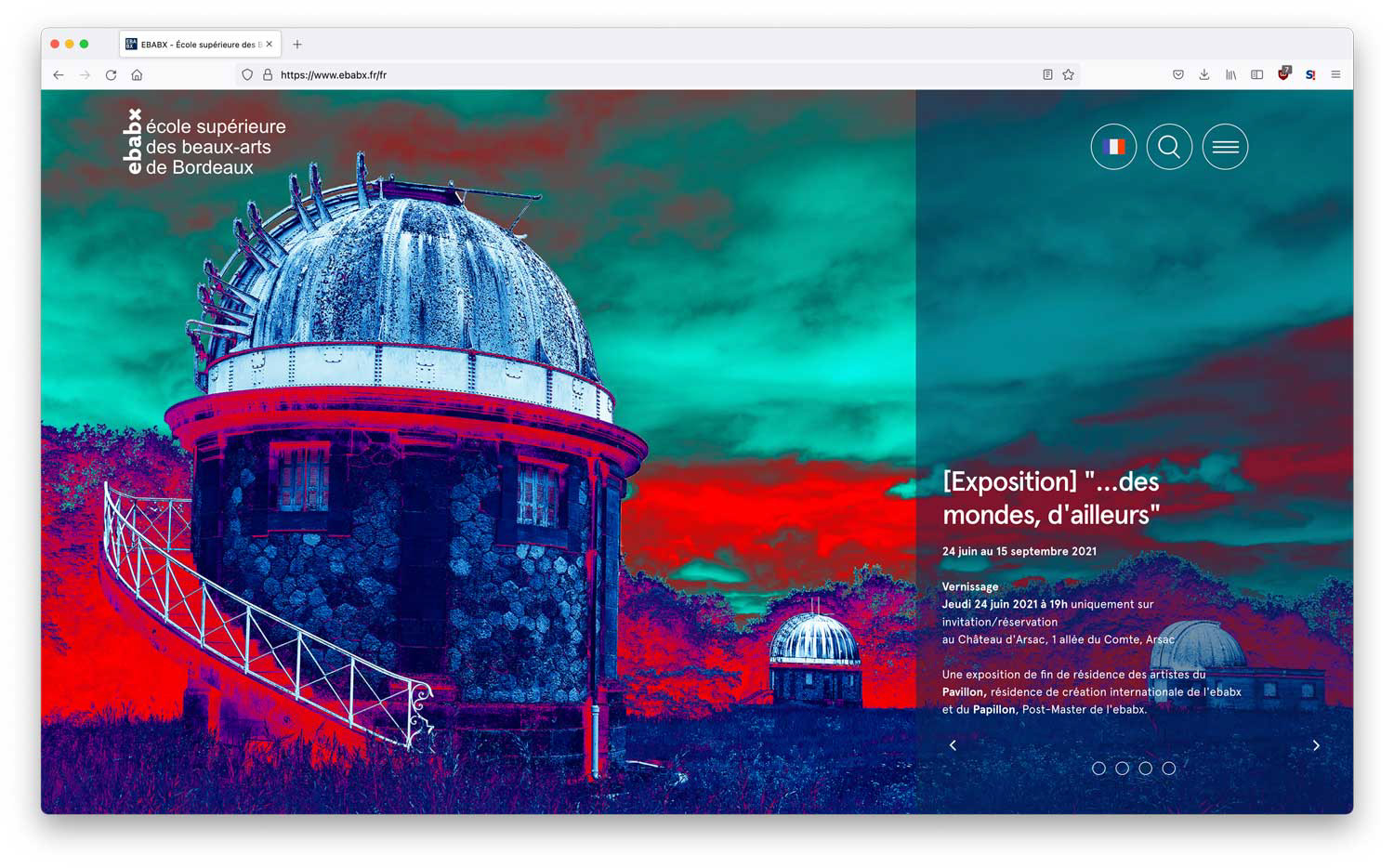Click the bold word Papillon in description
Image resolution: width=1394 pixels, height=868 pixels.
pyautogui.click(x=993, y=710)
